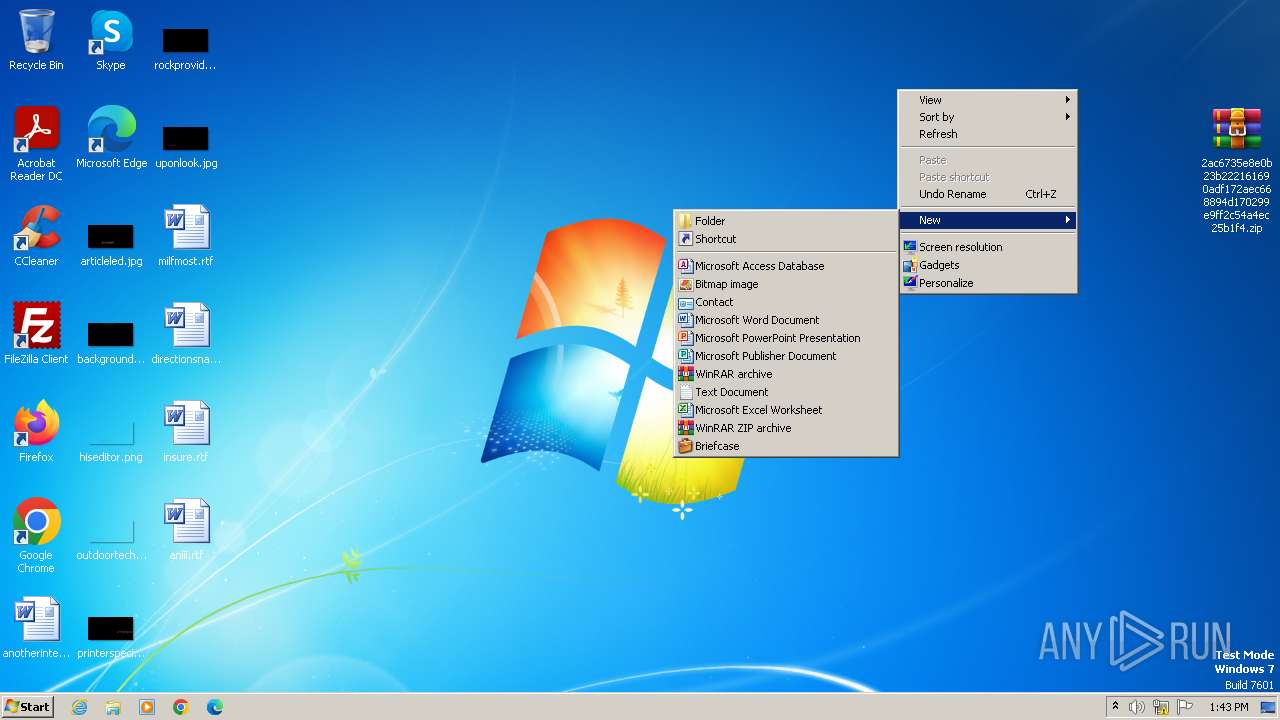Viewport: 1280px width, 720px height.
Task: Select the FileZilla Client desktop shortcut
Action: (36, 334)
